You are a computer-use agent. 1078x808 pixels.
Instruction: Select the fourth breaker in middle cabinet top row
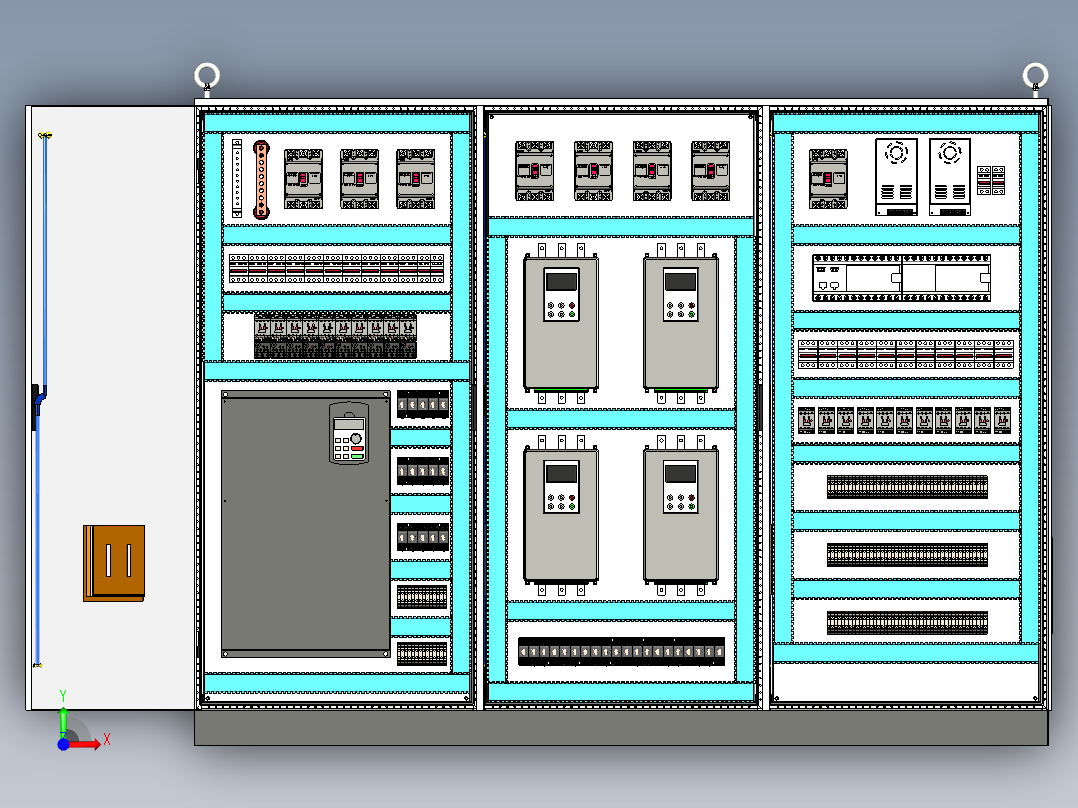click(710, 171)
